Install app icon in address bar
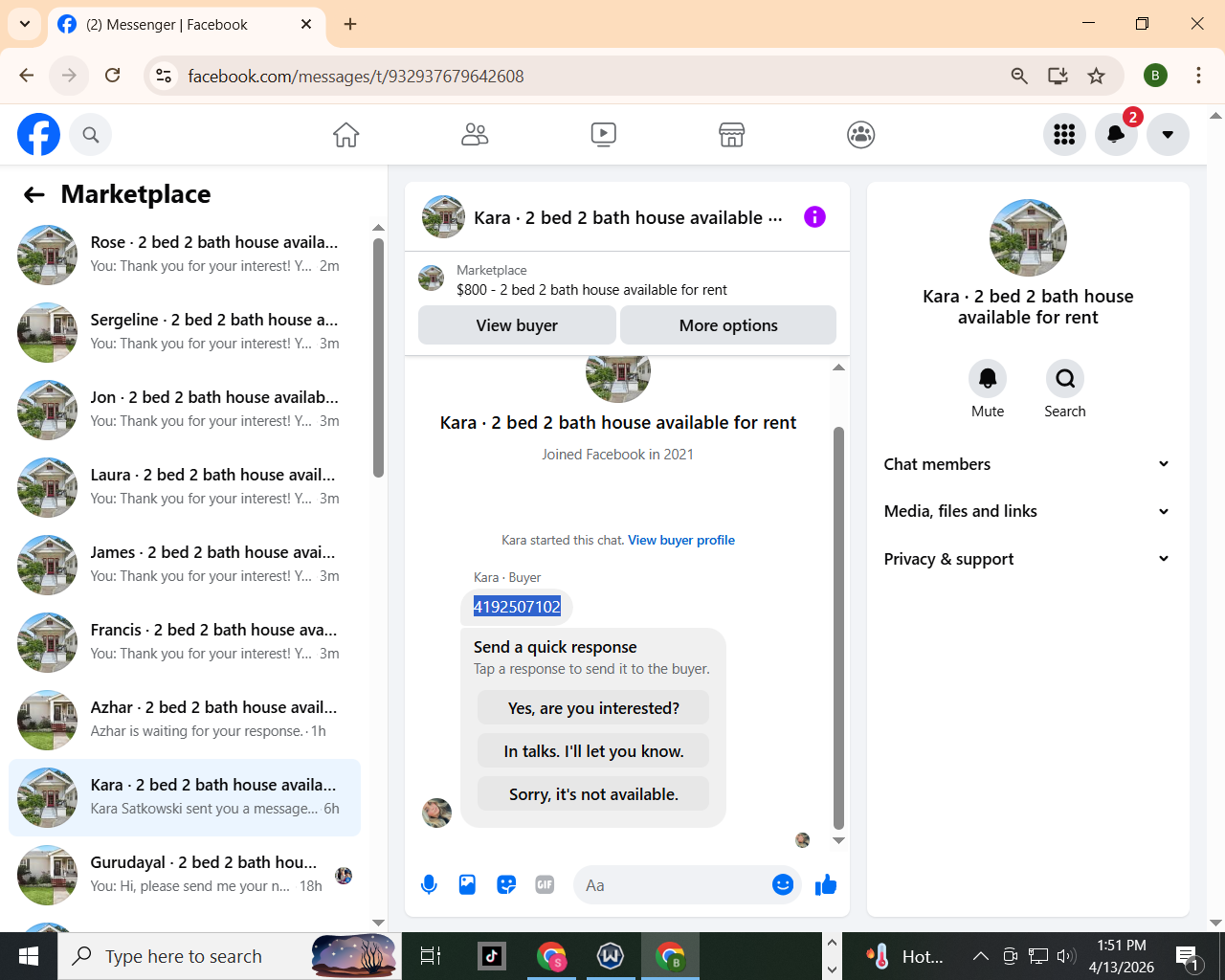Viewport: 1225px width, 980px height. pyautogui.click(x=1058, y=76)
